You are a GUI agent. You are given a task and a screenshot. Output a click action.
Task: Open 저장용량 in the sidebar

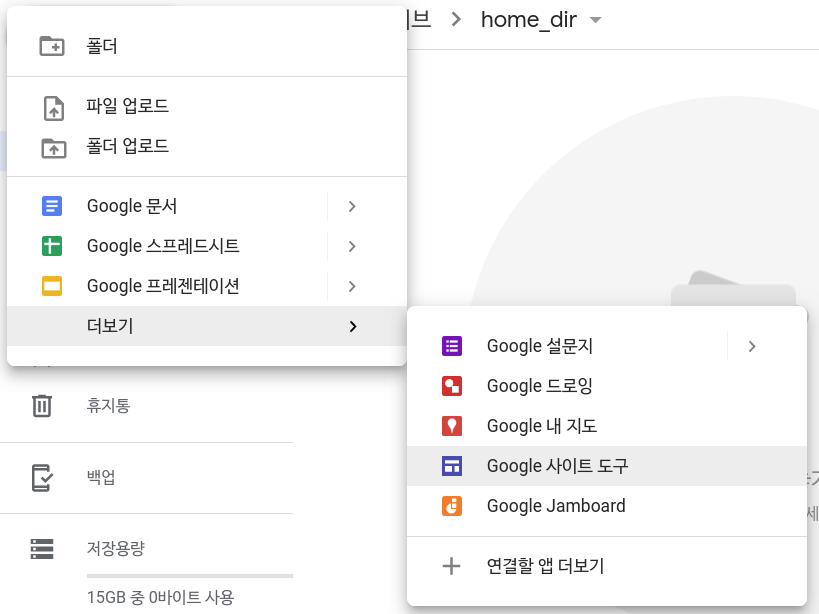(115, 548)
